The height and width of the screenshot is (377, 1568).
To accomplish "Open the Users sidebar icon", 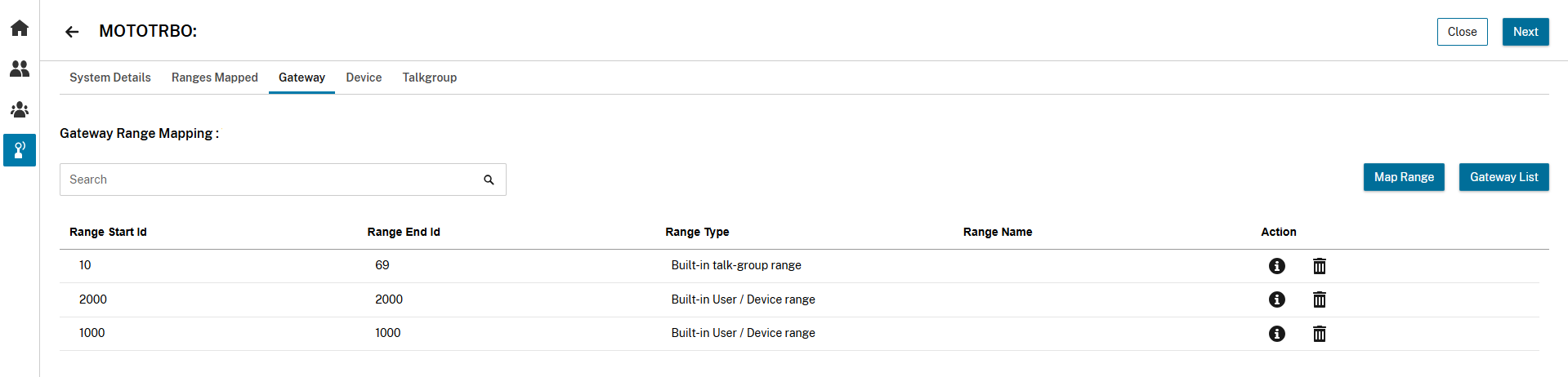I will tap(20, 69).
